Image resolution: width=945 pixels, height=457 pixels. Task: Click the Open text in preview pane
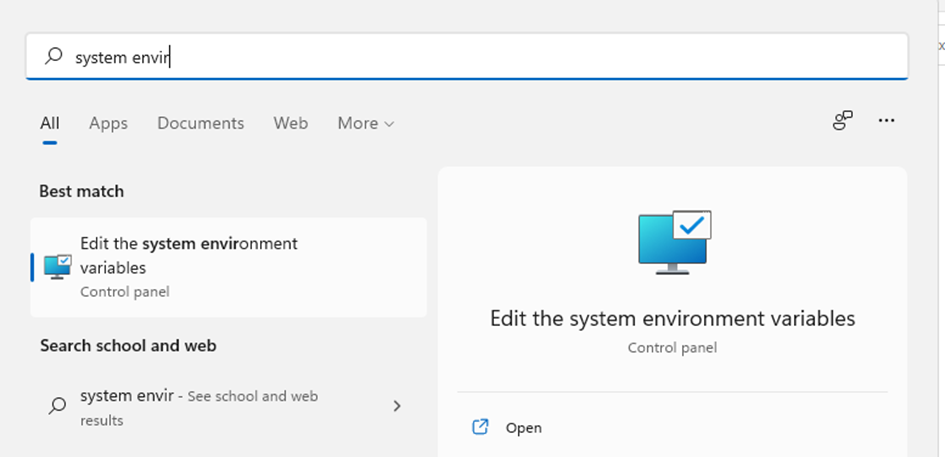(x=523, y=428)
